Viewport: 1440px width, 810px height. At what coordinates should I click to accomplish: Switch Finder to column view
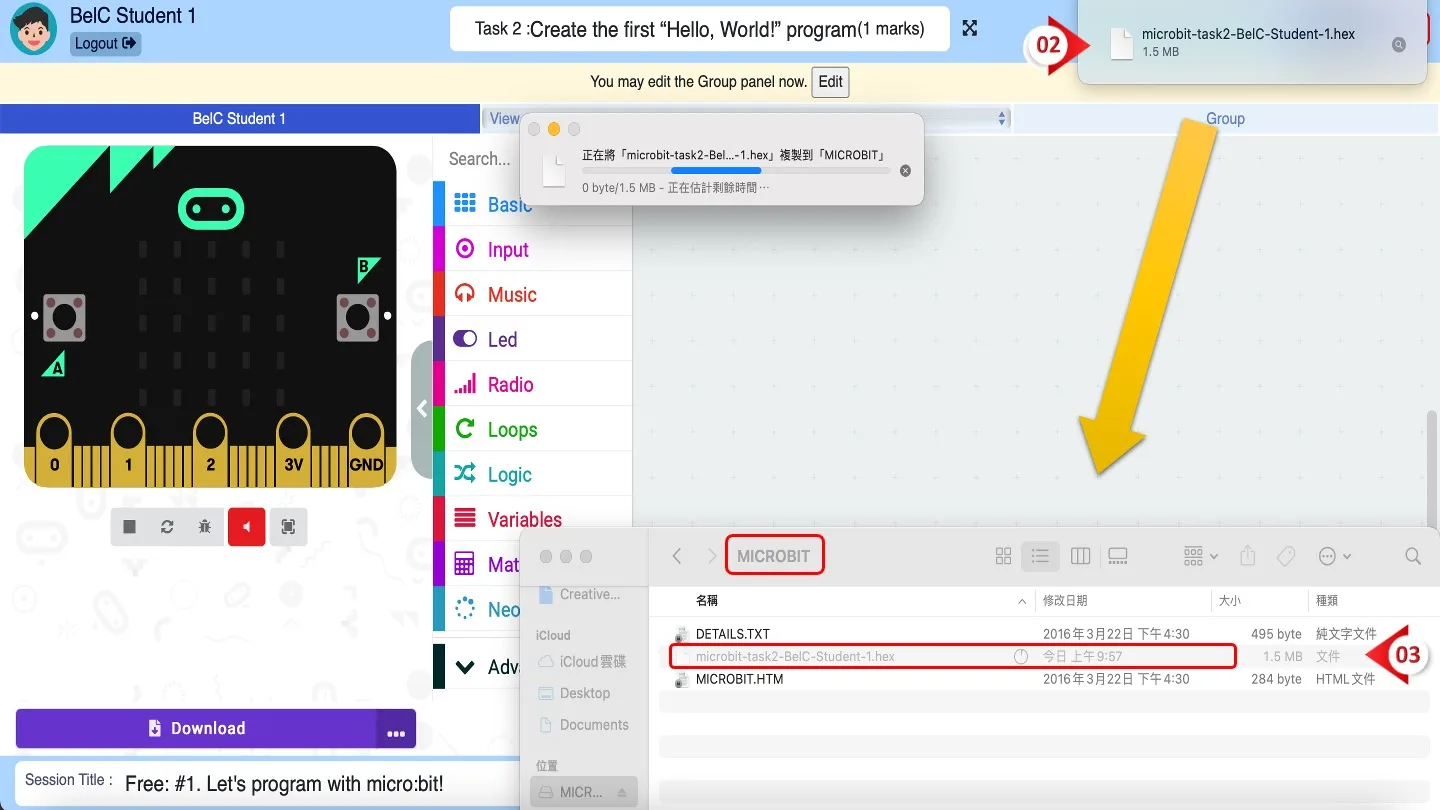point(1080,556)
